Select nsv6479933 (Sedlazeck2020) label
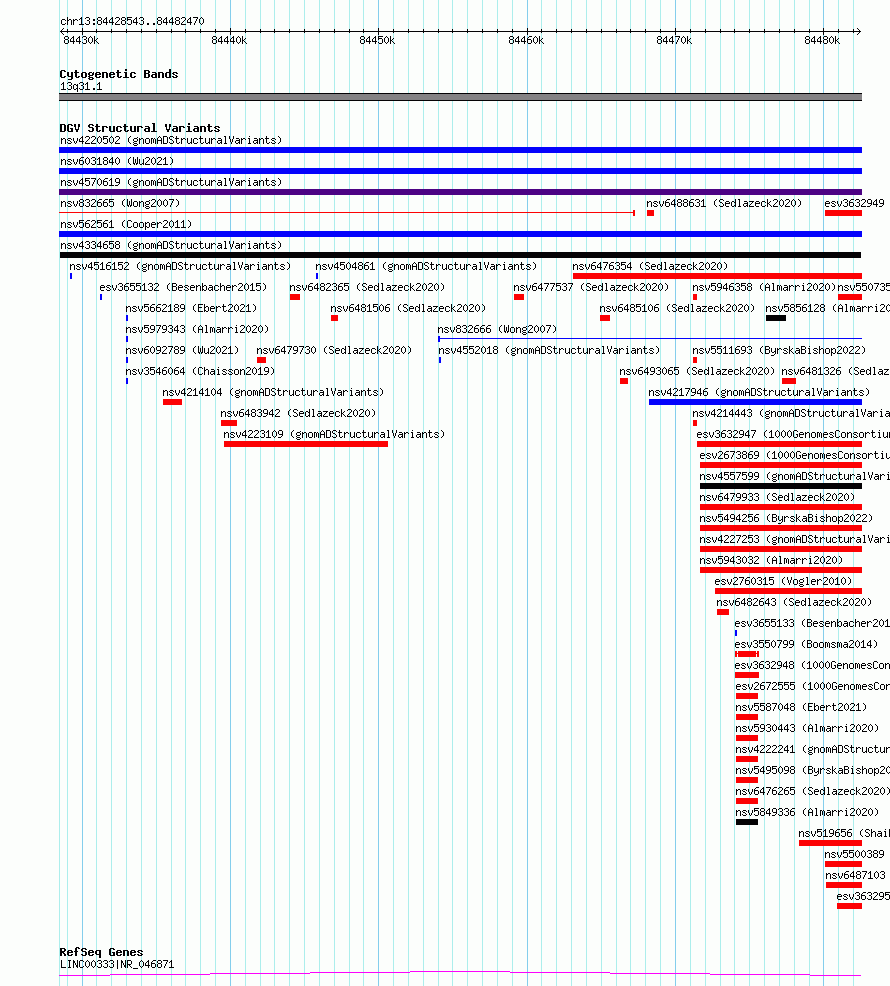 point(777,497)
